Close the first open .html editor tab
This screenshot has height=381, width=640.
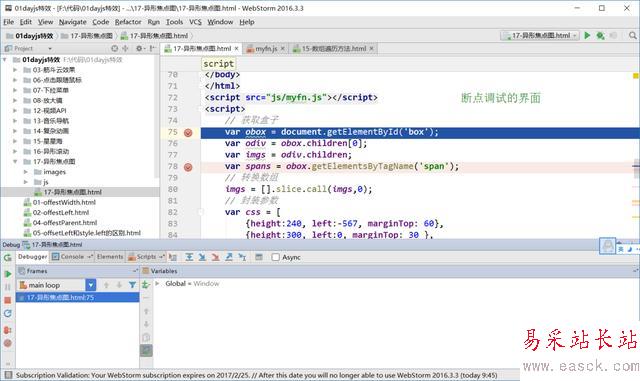[236, 49]
